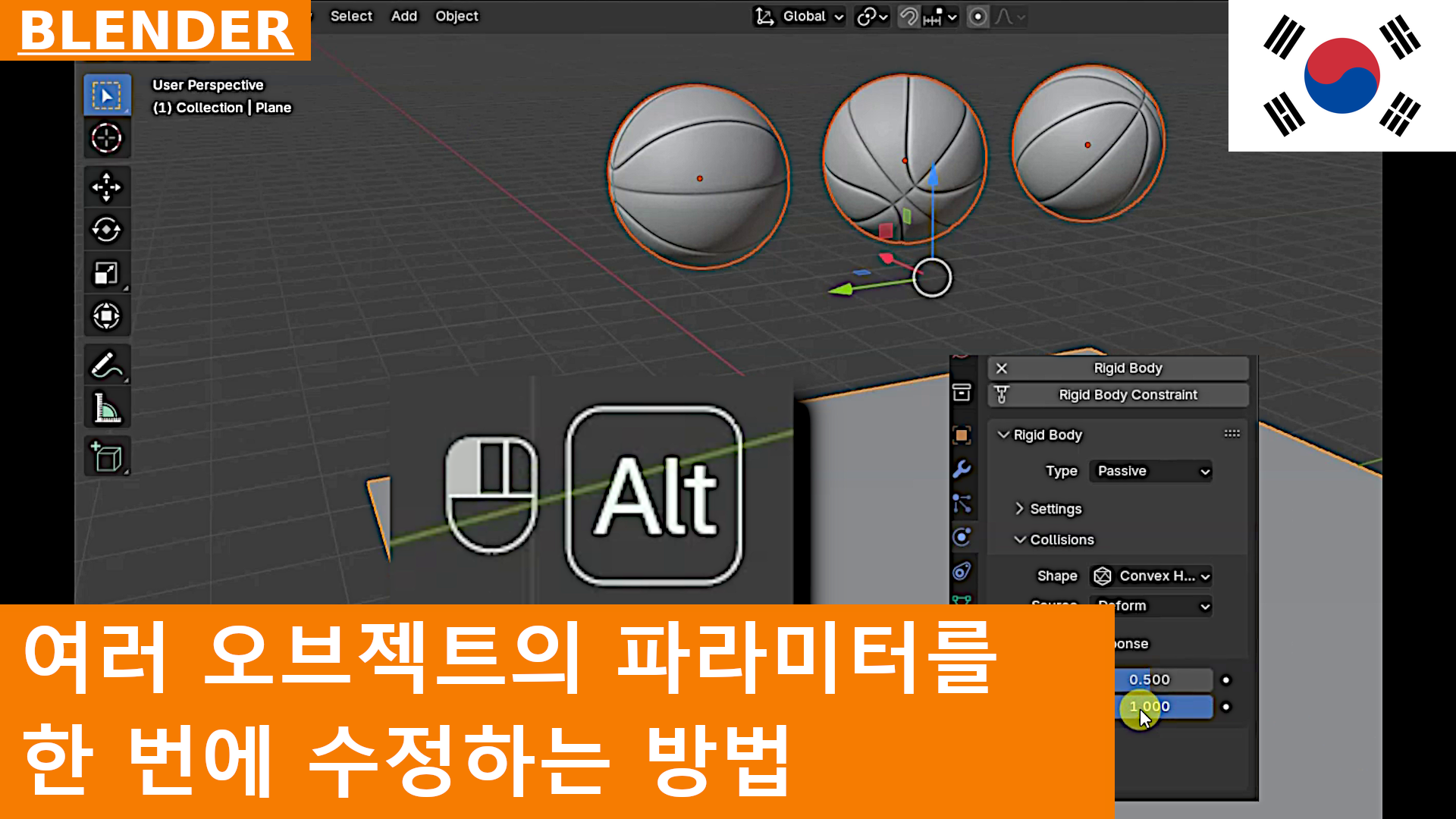Image resolution: width=1456 pixels, height=819 pixels.
Task: Open the snapping options dropdown
Action: click(940, 16)
